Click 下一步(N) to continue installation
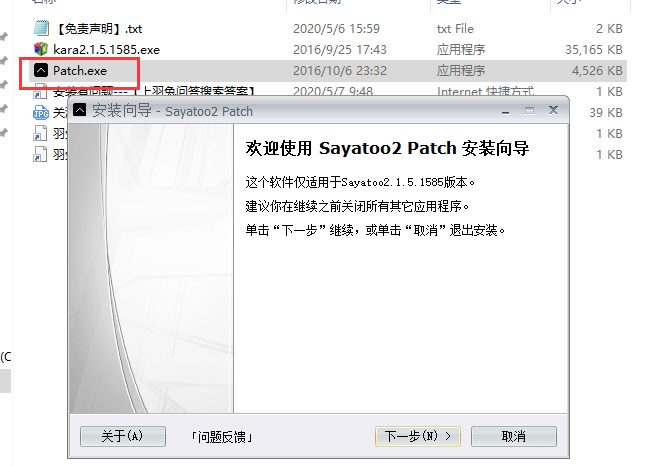This screenshot has height=466, width=646. [x=418, y=436]
